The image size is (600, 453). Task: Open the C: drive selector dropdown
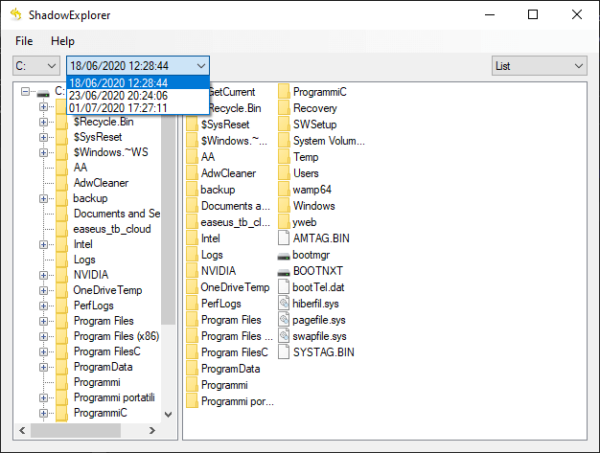[x=36, y=66]
